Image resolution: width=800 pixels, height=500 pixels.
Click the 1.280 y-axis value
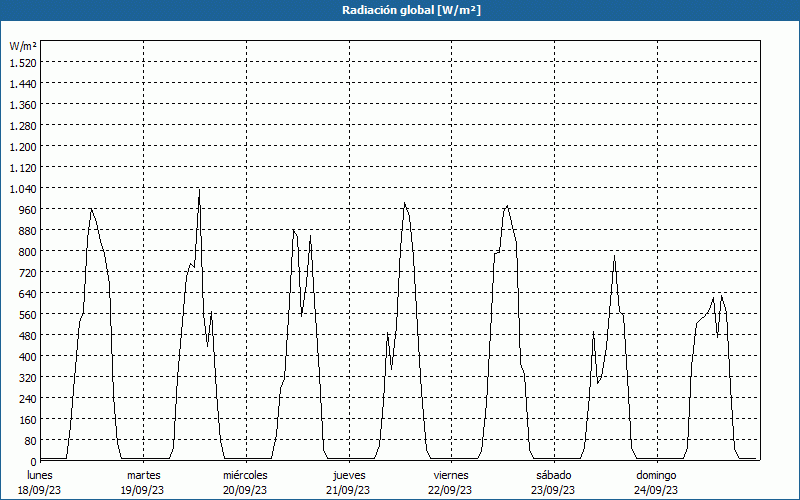pos(23,126)
